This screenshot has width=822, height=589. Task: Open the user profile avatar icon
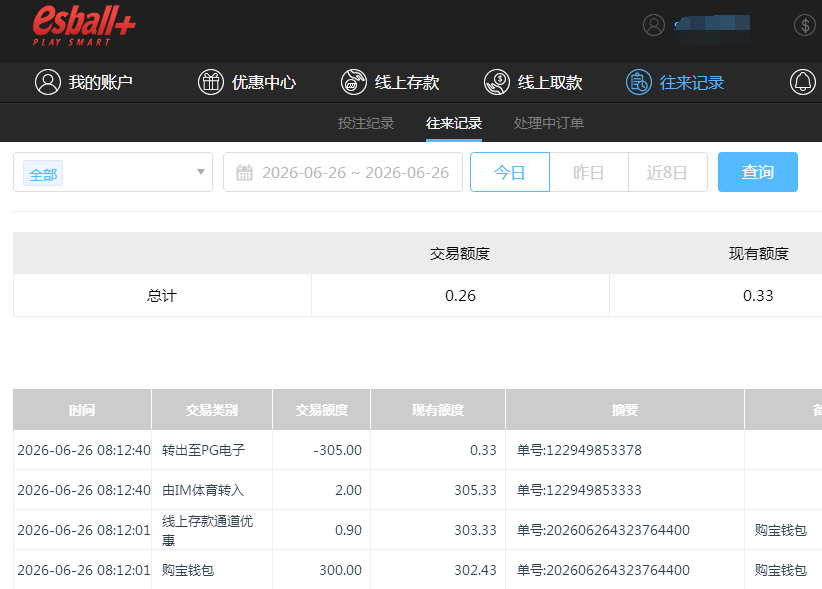[654, 25]
